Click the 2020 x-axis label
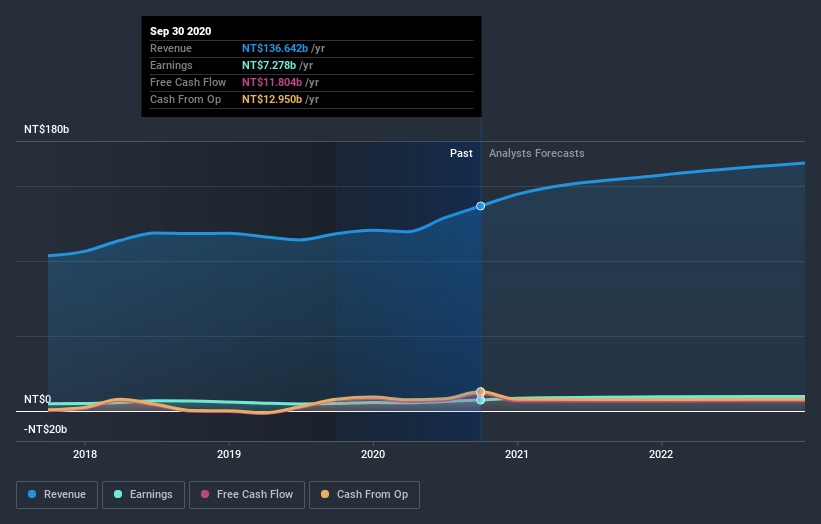This screenshot has width=821, height=524. click(x=373, y=454)
